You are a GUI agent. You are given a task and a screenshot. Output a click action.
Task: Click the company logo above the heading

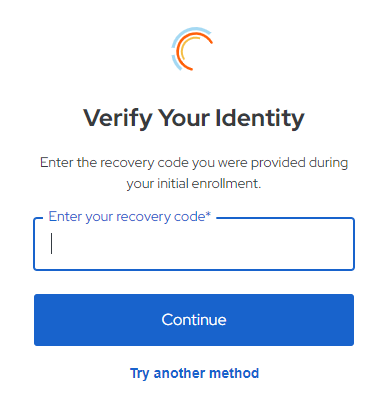pos(192,49)
